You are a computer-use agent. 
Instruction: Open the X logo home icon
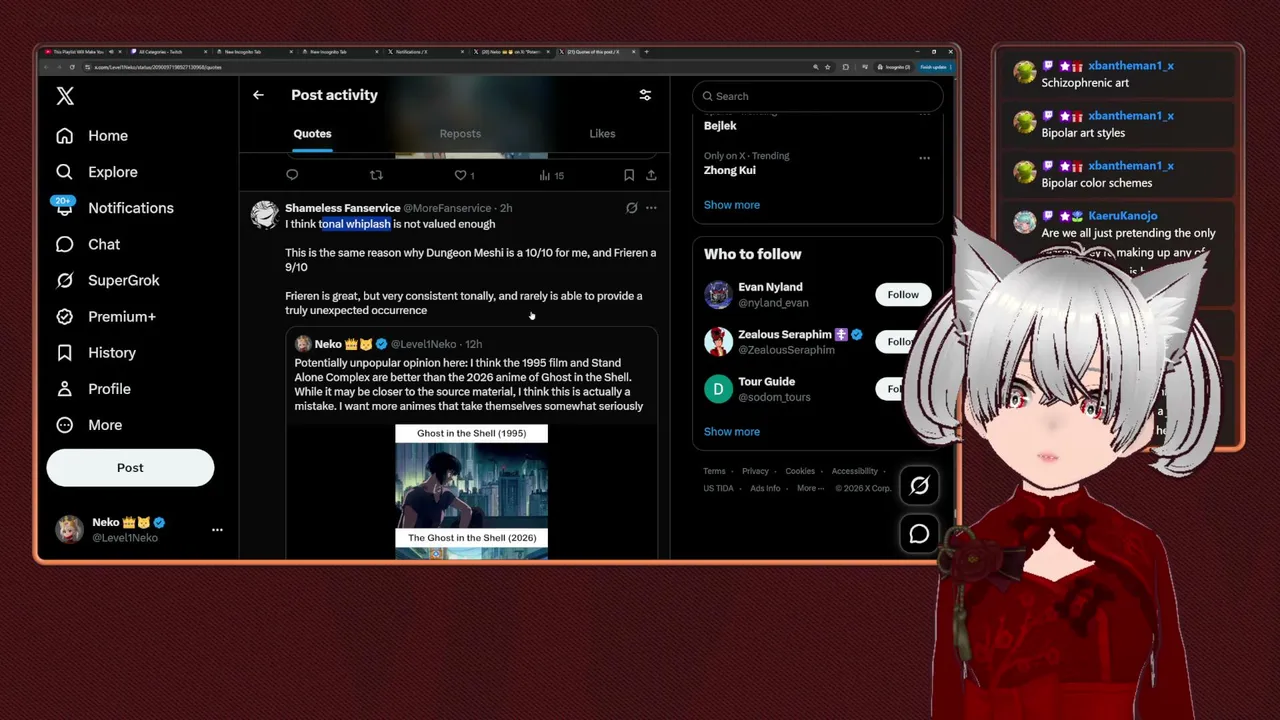pos(65,96)
